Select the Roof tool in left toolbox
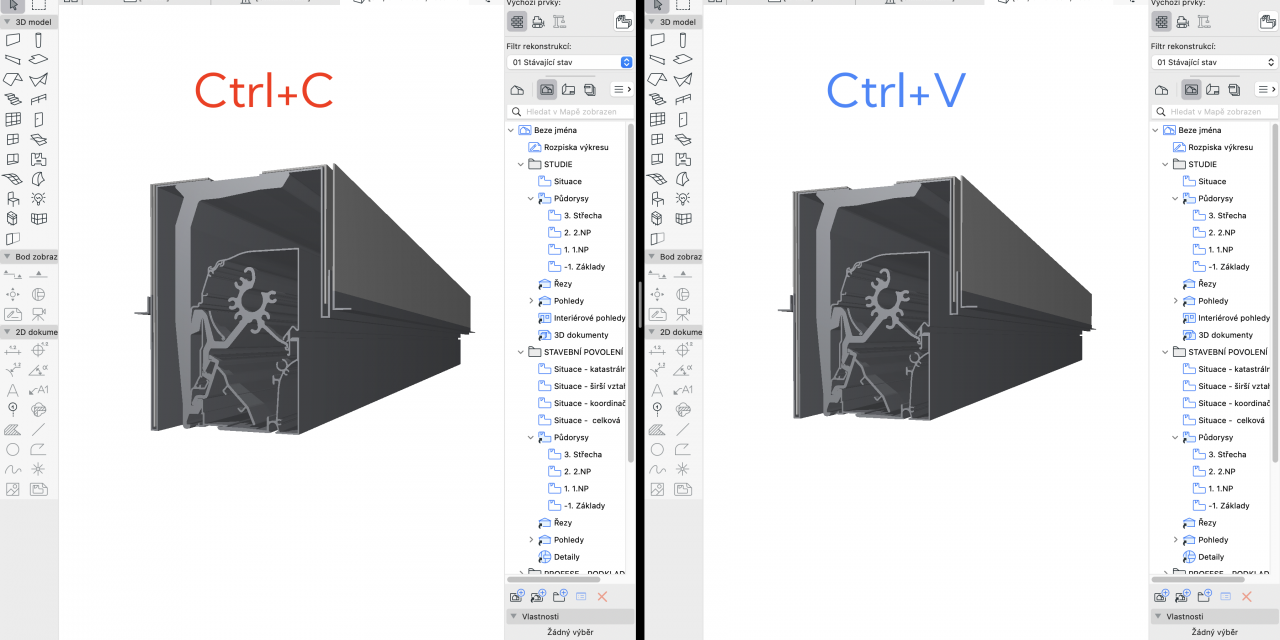This screenshot has width=1280, height=640. pos(13,80)
